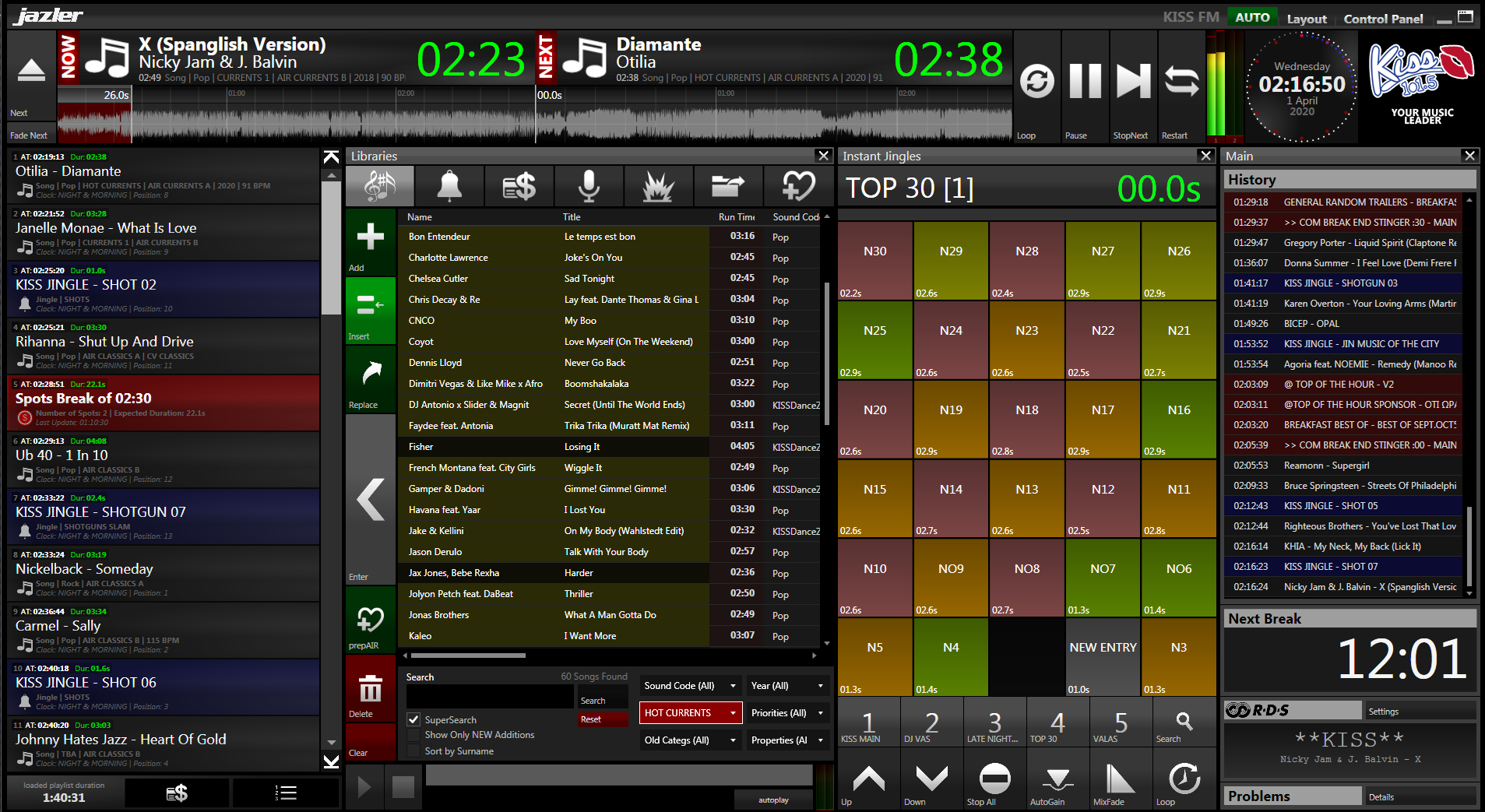Select jingle palette 2 DJ VAS
1485x812 pixels.
pos(931,722)
